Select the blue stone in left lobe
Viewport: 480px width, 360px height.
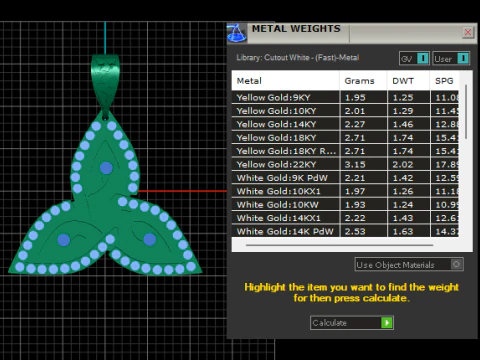click(x=64, y=240)
